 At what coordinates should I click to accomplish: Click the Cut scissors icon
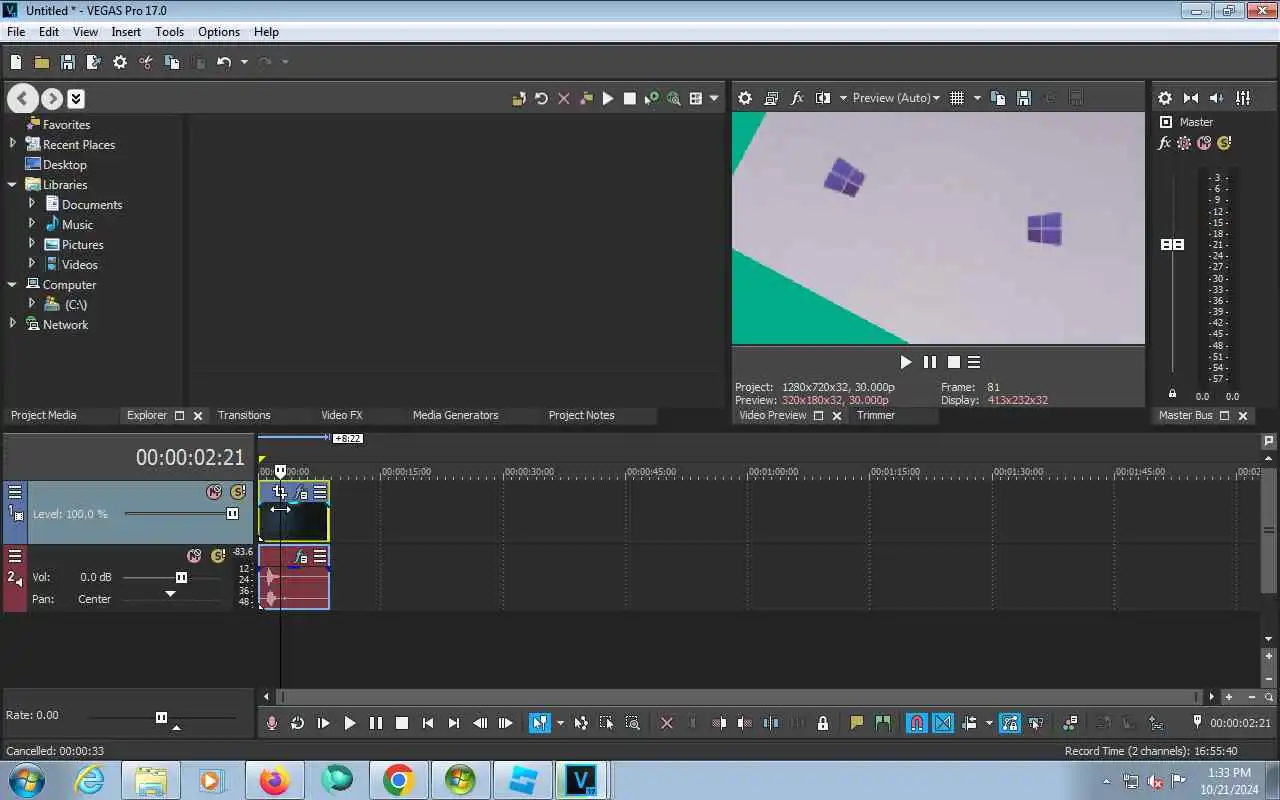point(146,62)
